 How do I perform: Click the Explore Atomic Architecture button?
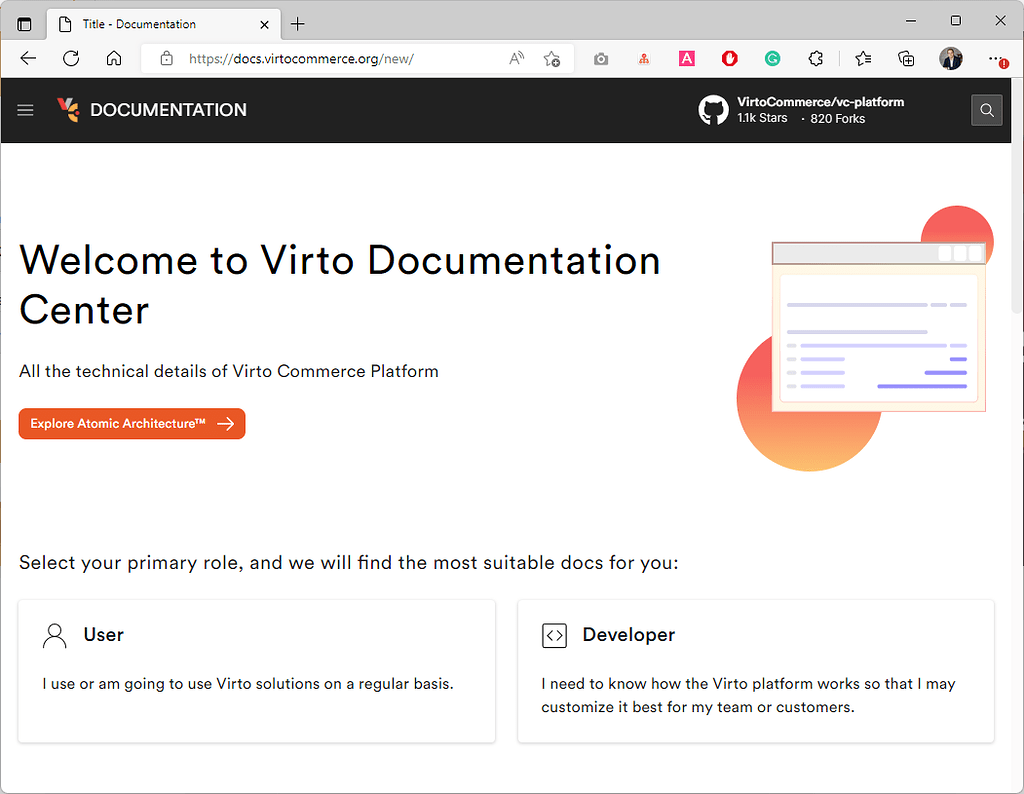131,423
